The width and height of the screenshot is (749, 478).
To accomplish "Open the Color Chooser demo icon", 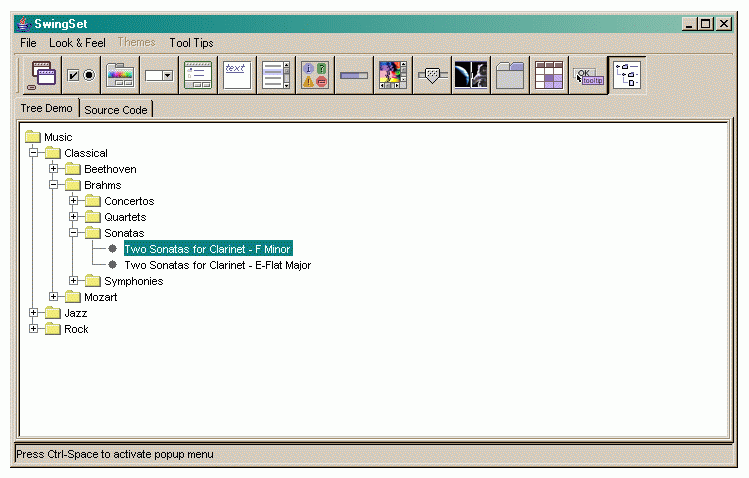I will (x=120, y=75).
